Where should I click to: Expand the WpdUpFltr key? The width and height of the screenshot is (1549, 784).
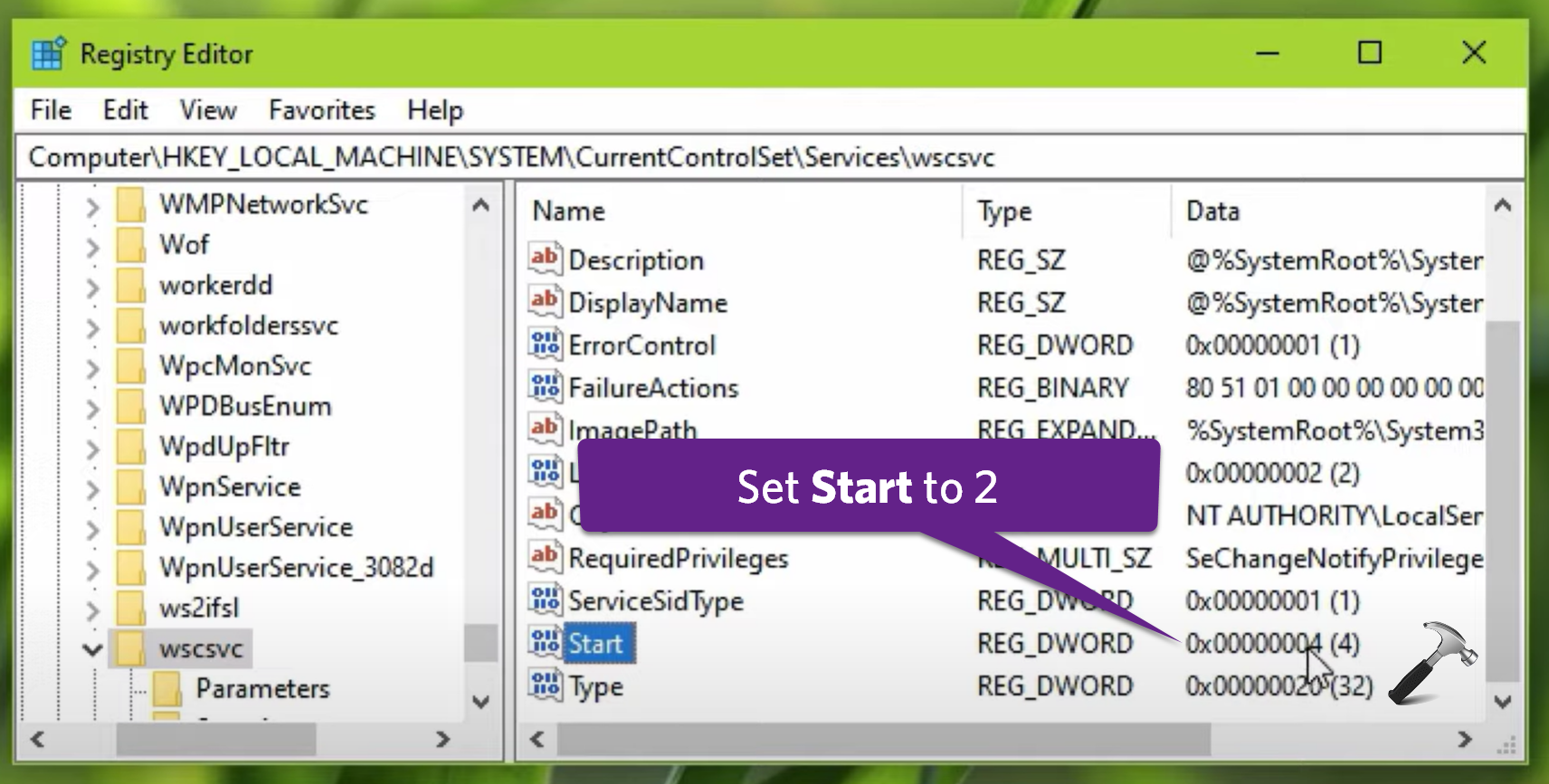pyautogui.click(x=92, y=449)
